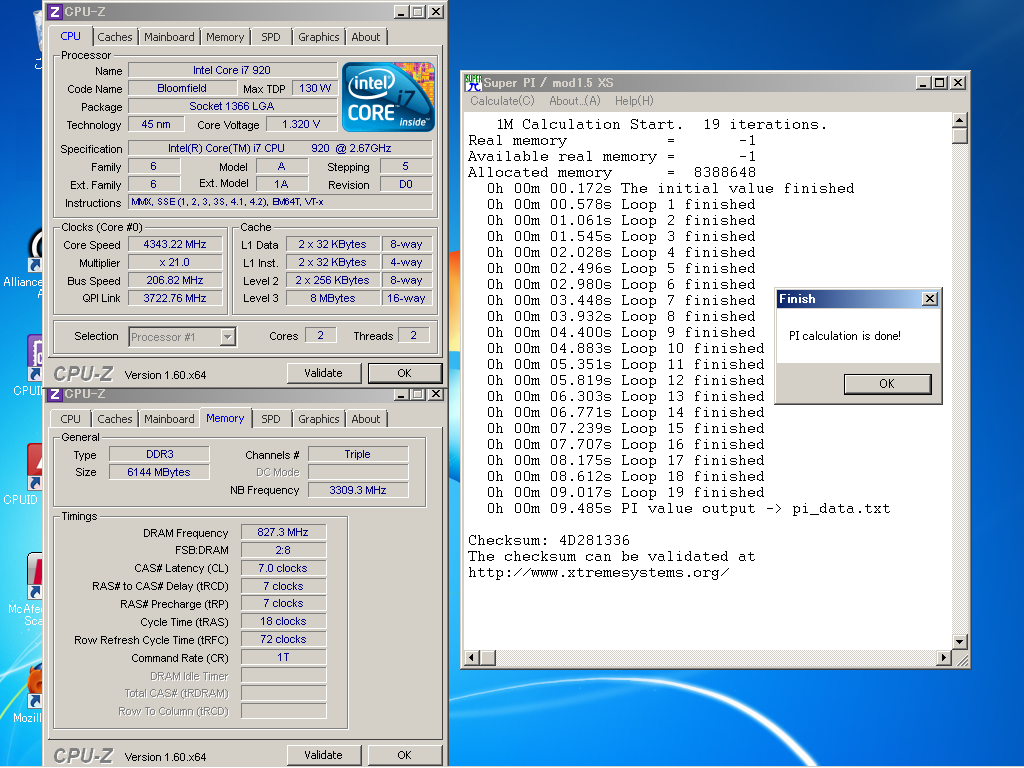
Task: Select the Graphics tab in top CPU-Z window
Action: point(318,37)
